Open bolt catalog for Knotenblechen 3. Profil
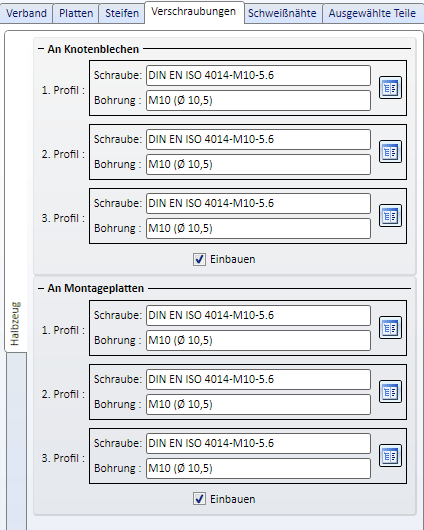The image size is (424, 530). point(390,216)
